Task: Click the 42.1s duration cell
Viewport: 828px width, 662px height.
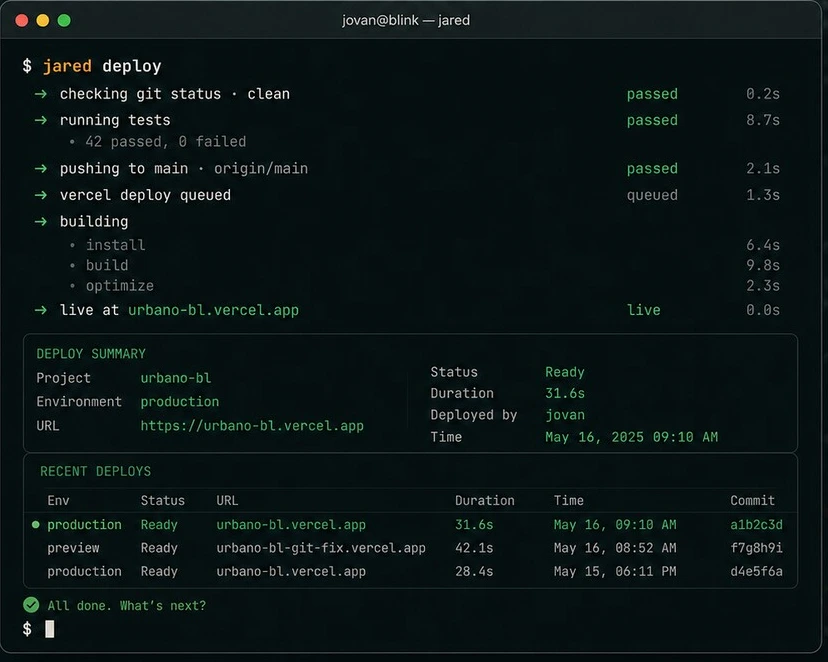Action: [x=474, y=548]
